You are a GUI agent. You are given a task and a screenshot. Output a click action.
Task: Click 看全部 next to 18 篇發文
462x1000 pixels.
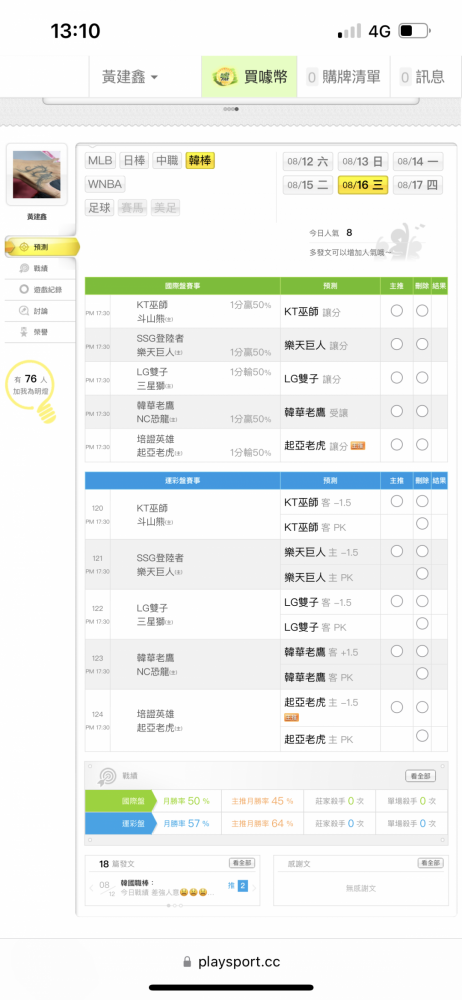pos(242,863)
